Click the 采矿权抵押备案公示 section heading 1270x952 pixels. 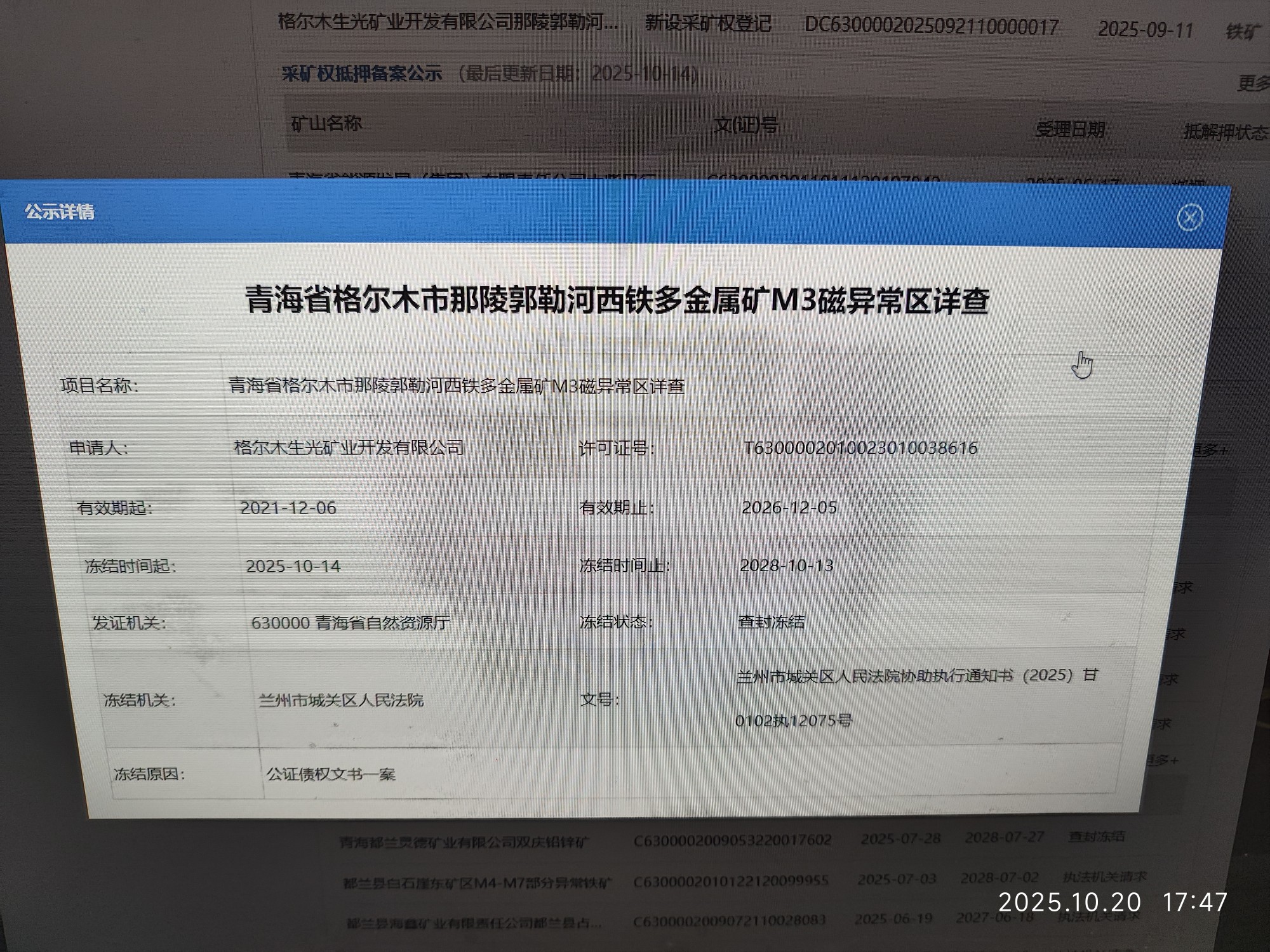click(x=361, y=74)
